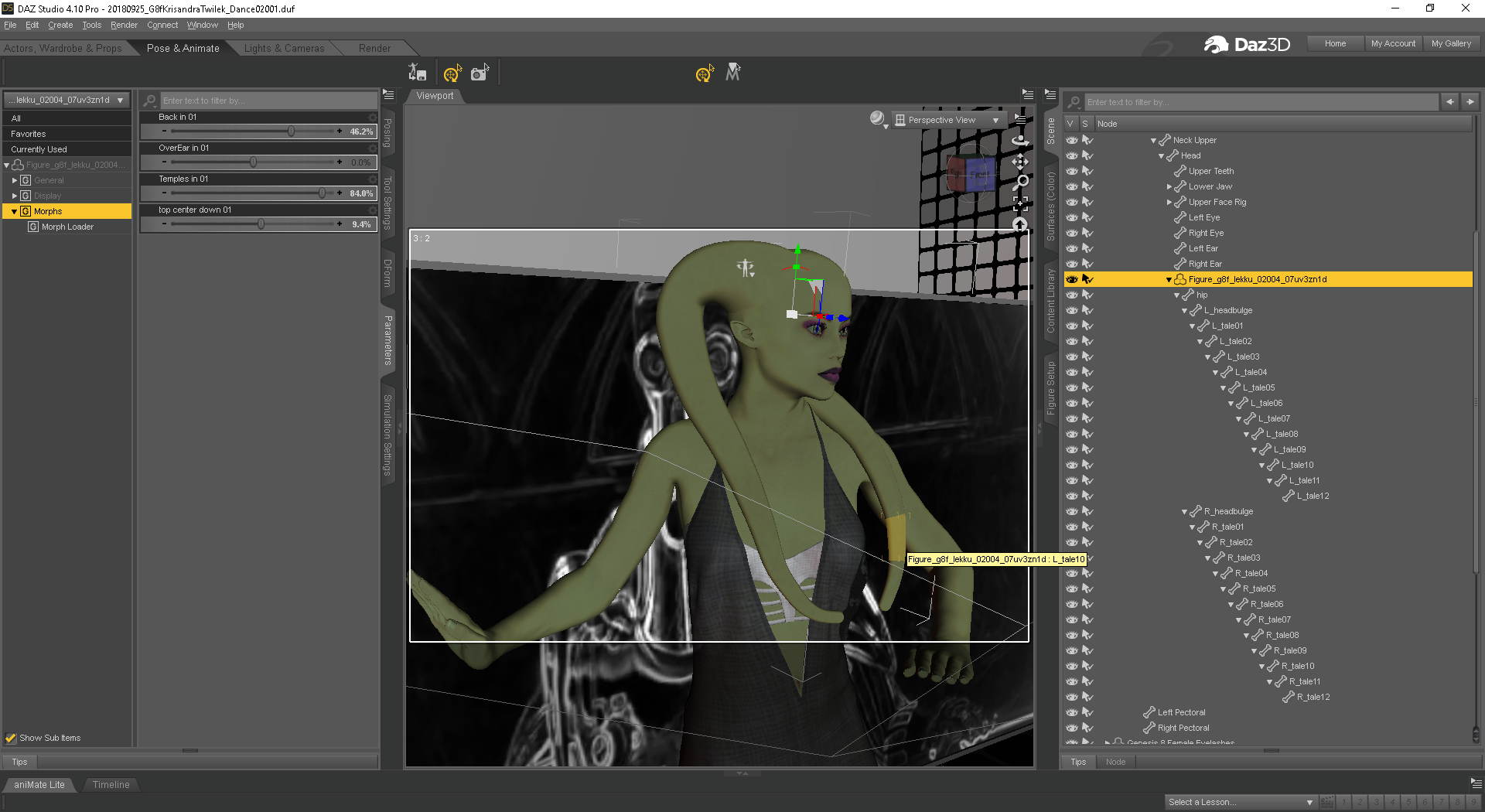Open the File menu
The height and width of the screenshot is (812, 1485).
10,25
